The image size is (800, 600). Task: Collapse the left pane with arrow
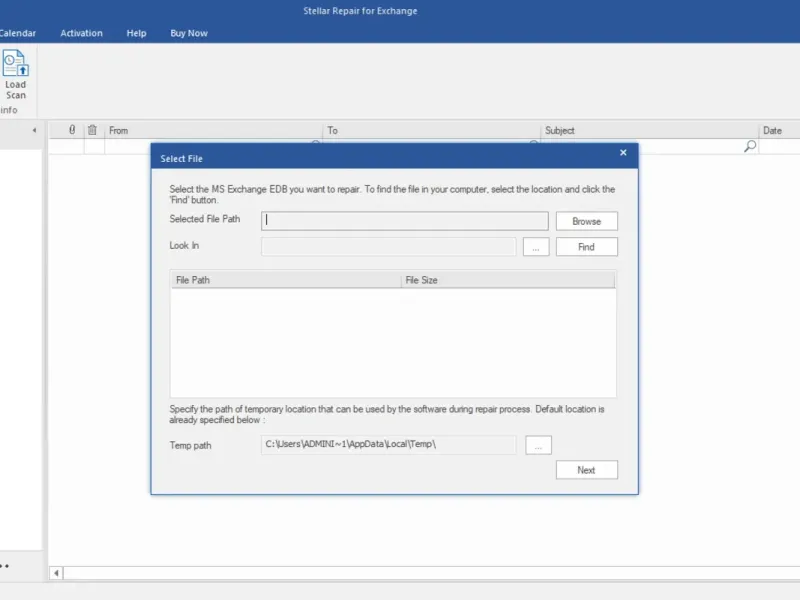(34, 130)
